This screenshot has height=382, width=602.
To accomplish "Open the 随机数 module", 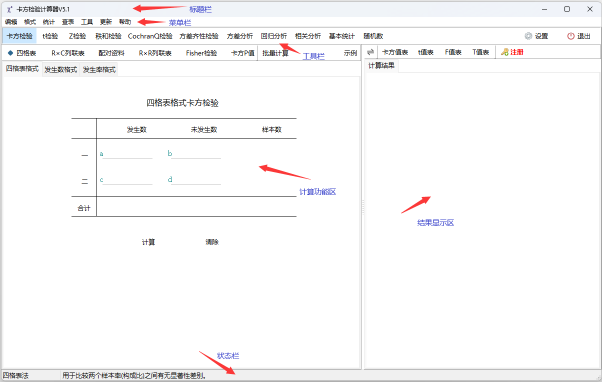I will coord(373,36).
